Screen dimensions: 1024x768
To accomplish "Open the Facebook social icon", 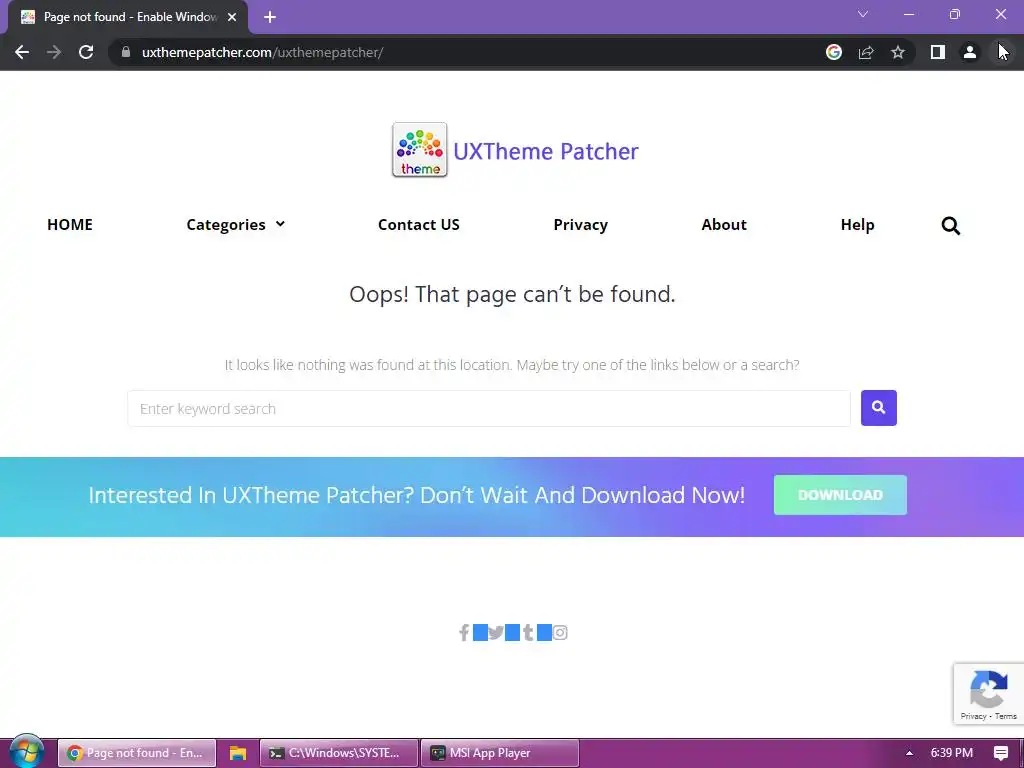I will 464,632.
